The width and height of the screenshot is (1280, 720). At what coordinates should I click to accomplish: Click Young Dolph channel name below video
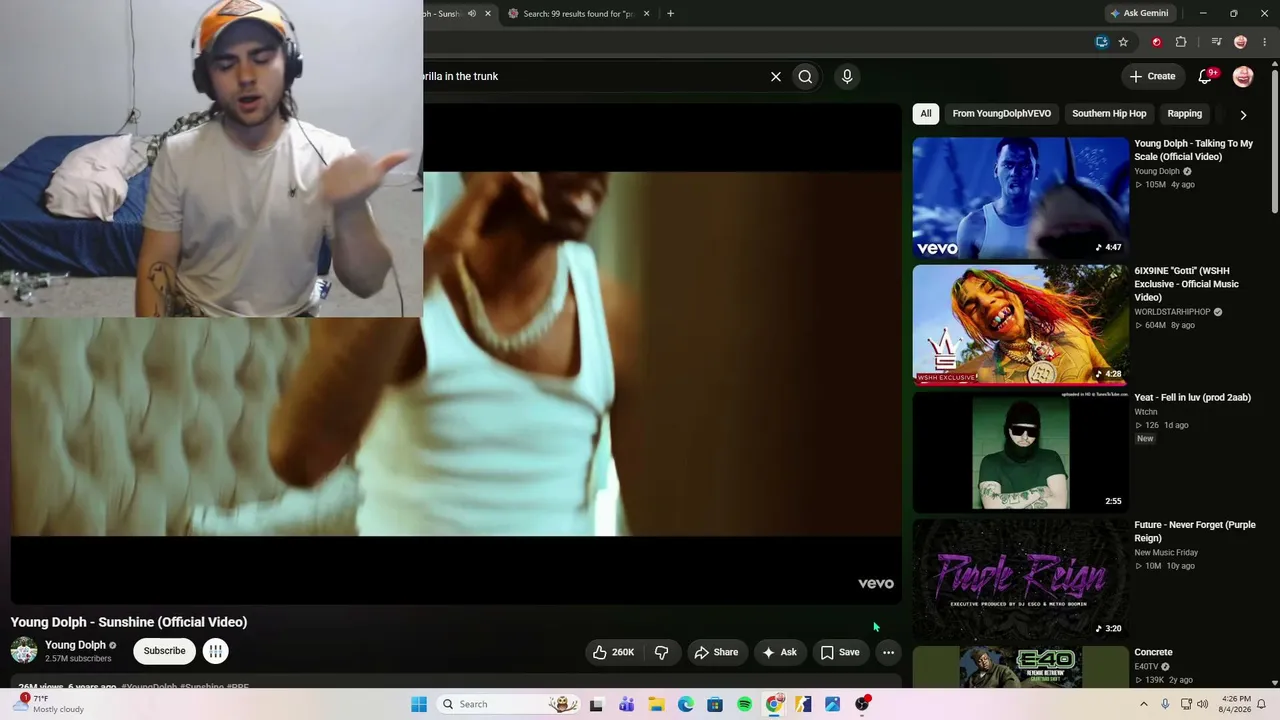pyautogui.click(x=75, y=645)
